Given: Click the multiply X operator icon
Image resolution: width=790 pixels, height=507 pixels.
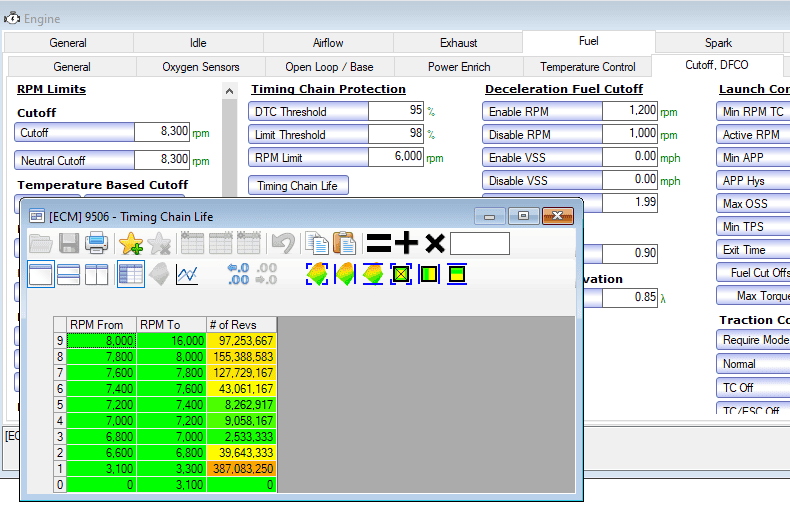Looking at the screenshot, I should [x=435, y=243].
